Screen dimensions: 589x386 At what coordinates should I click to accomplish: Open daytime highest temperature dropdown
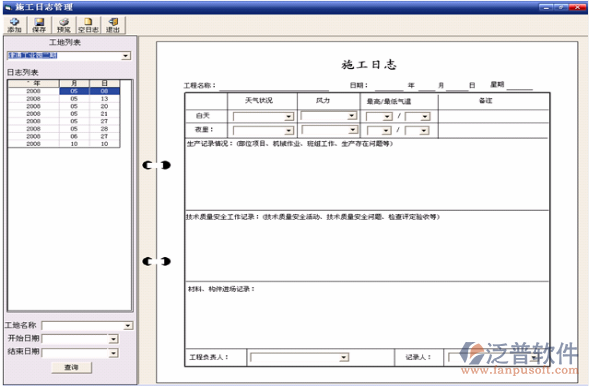coord(387,117)
